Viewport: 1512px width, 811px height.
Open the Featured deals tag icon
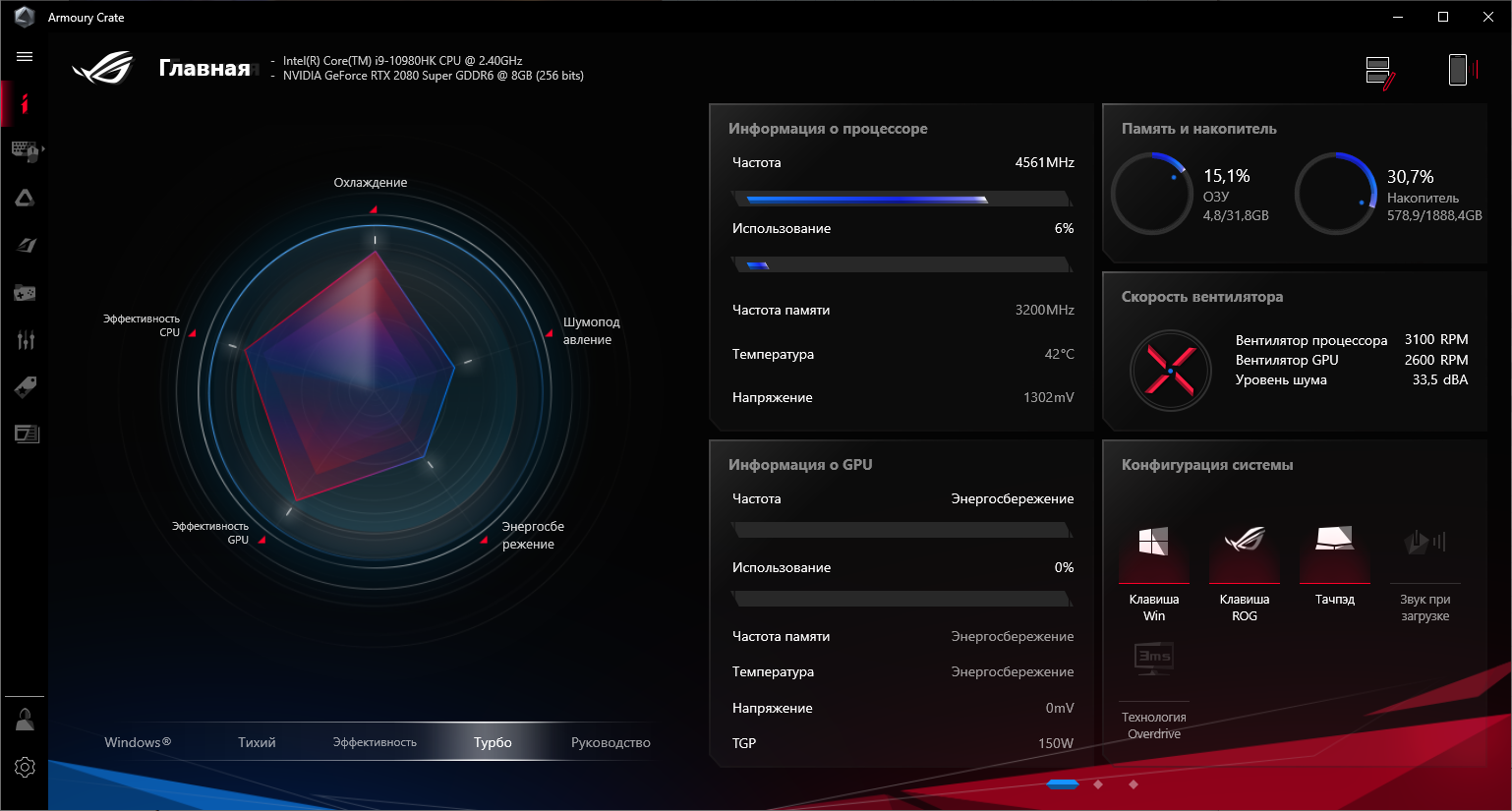[25, 386]
